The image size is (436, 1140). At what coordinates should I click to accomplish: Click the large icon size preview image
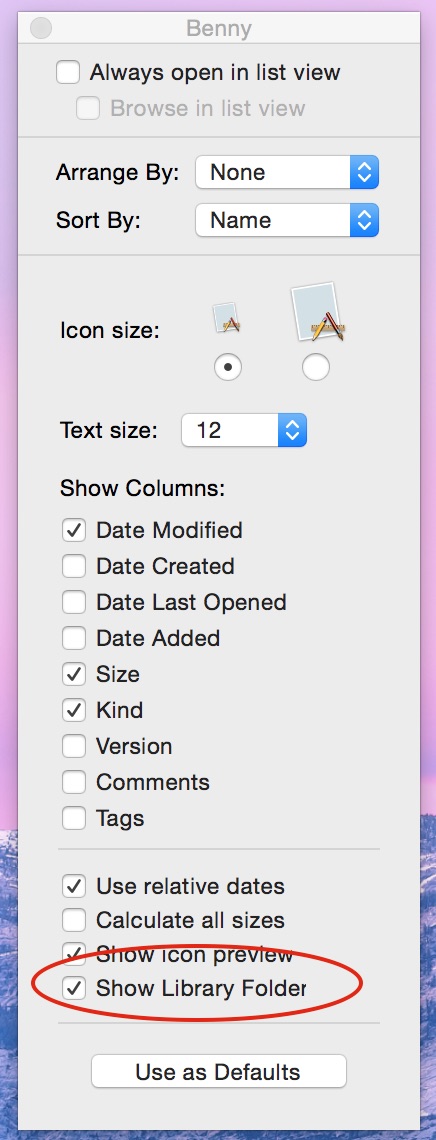pos(317,313)
